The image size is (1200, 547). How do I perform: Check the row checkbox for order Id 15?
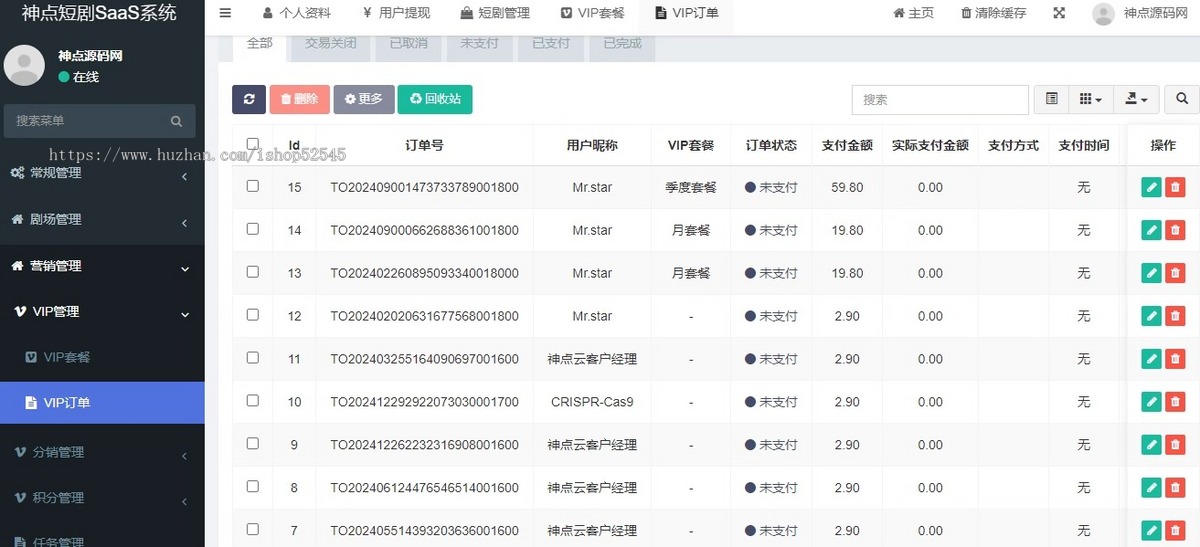(252, 186)
